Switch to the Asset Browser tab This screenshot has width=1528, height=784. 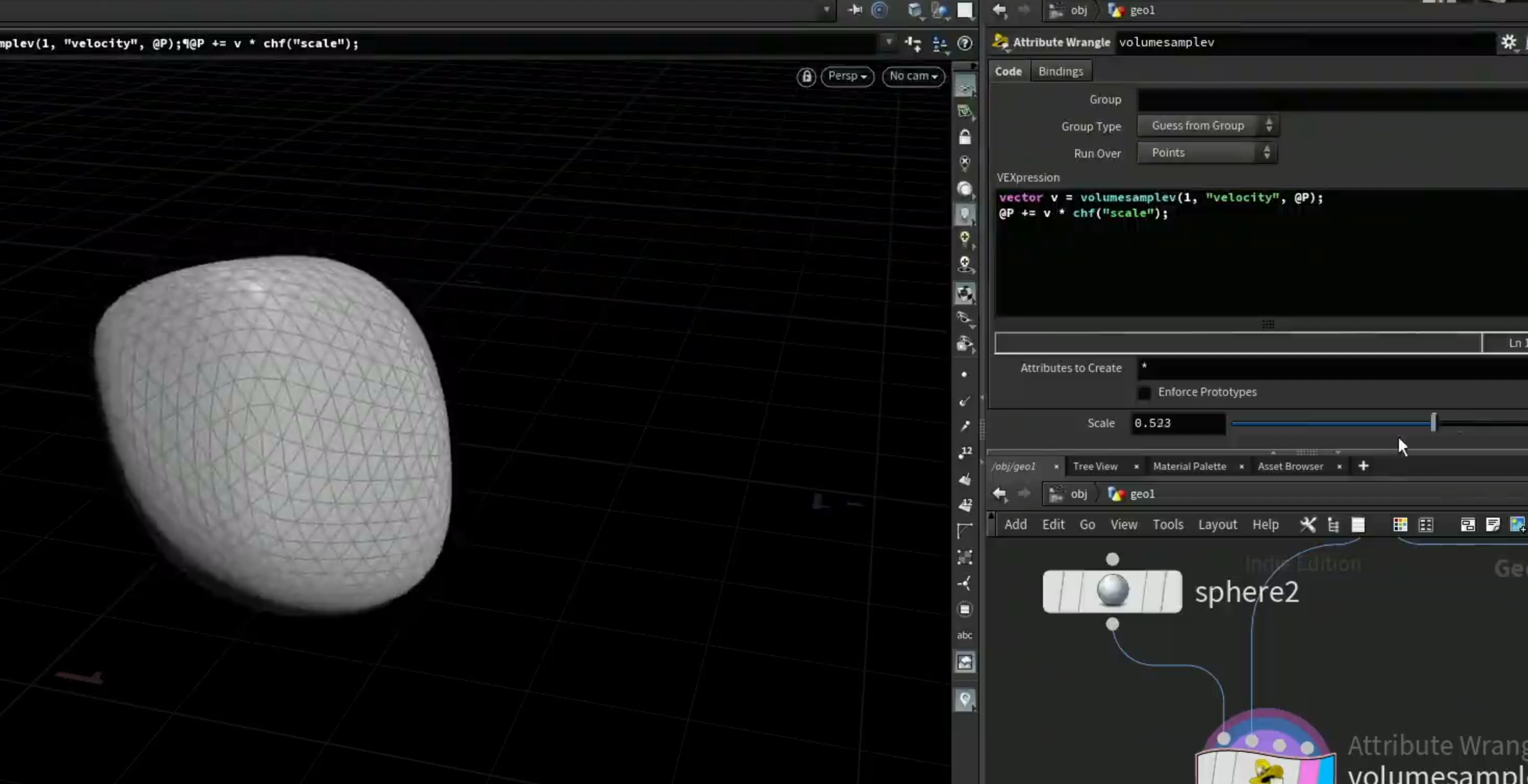pos(1290,467)
